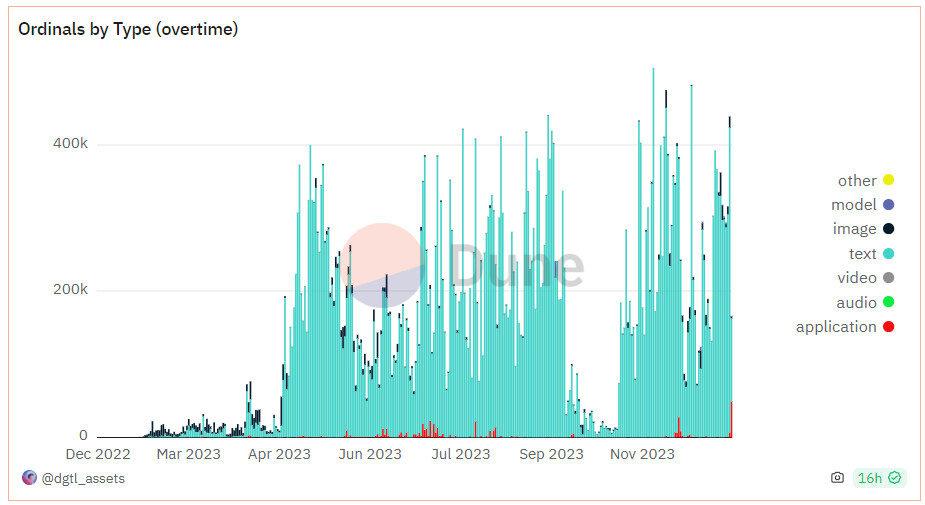This screenshot has height=505, width=925.
Task: Click the 'image' legend label
Action: pos(855,229)
